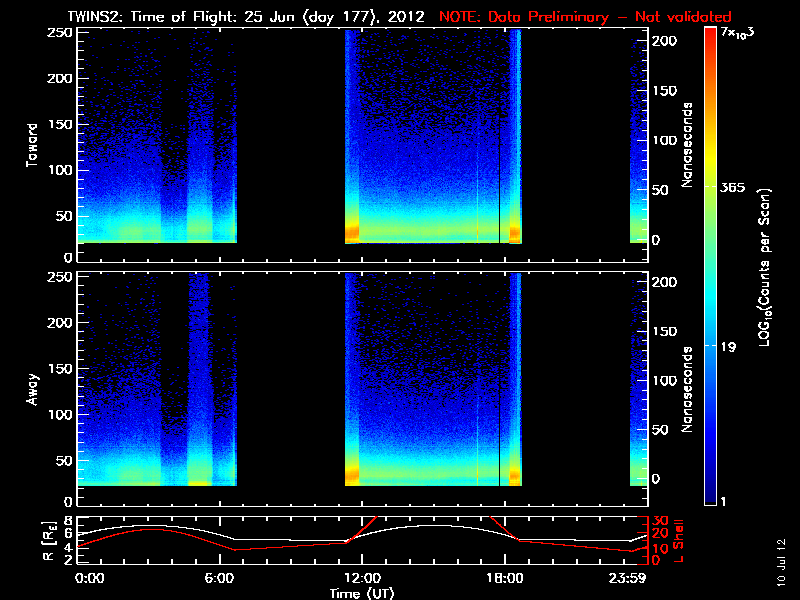Click Nanoseconds label beside Toward panel
Screen dimensions: 800x600
(x=689, y=143)
